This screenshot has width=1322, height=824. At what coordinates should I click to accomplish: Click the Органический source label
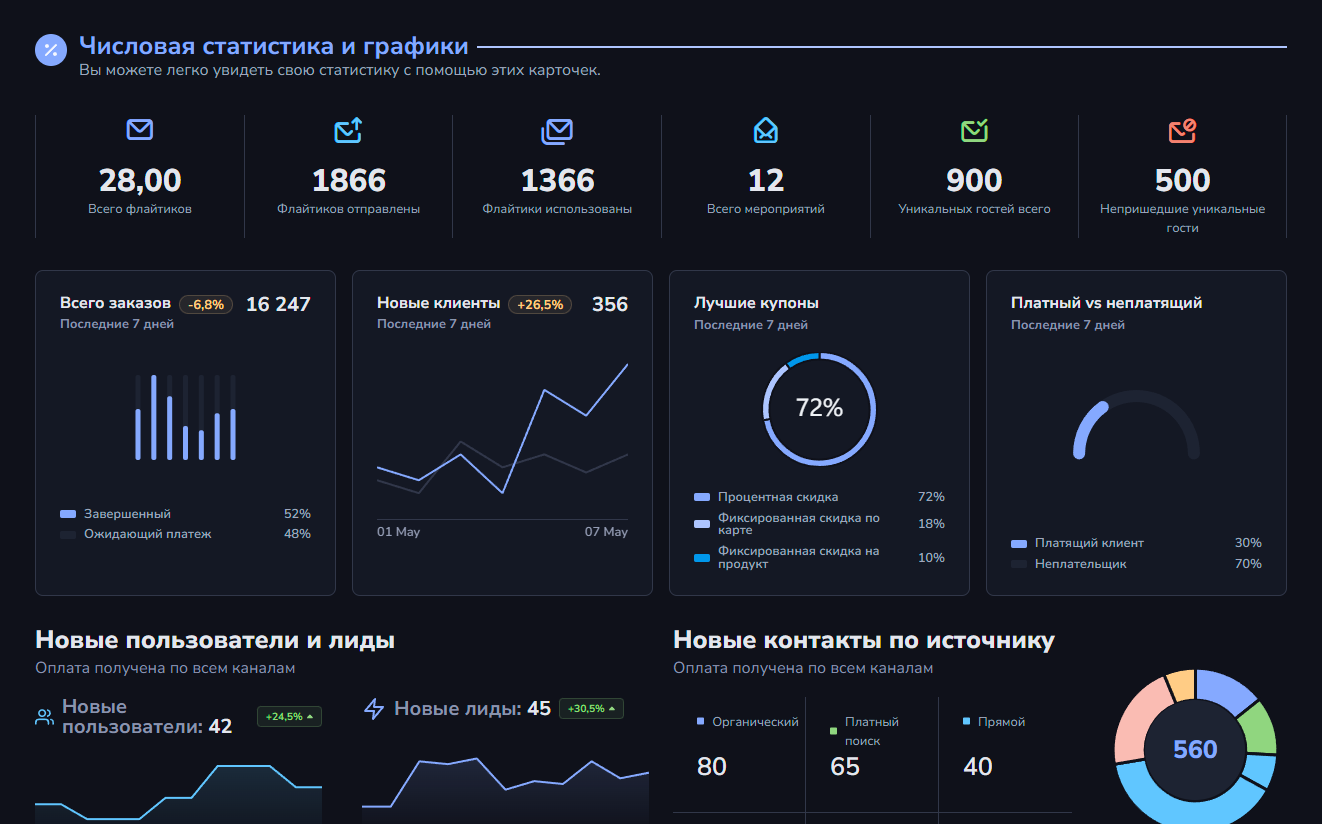pos(754,722)
